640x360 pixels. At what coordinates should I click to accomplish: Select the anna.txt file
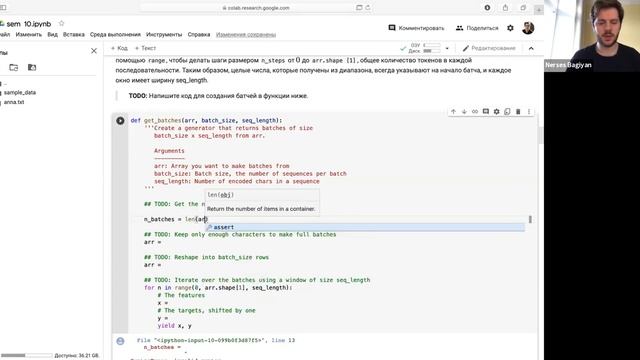point(14,102)
